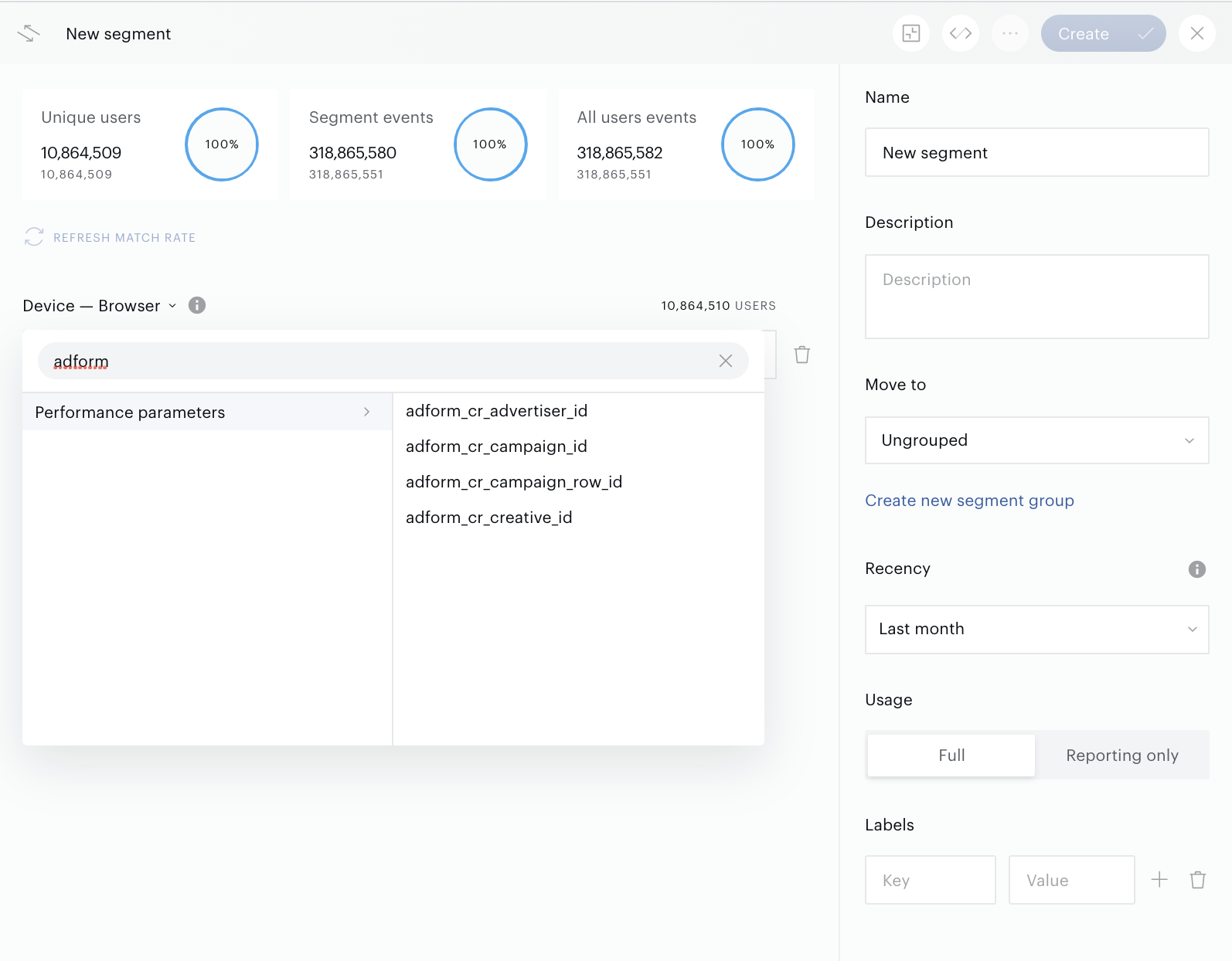The width and height of the screenshot is (1232, 961).
Task: Click the New segment title text
Action: (118, 34)
